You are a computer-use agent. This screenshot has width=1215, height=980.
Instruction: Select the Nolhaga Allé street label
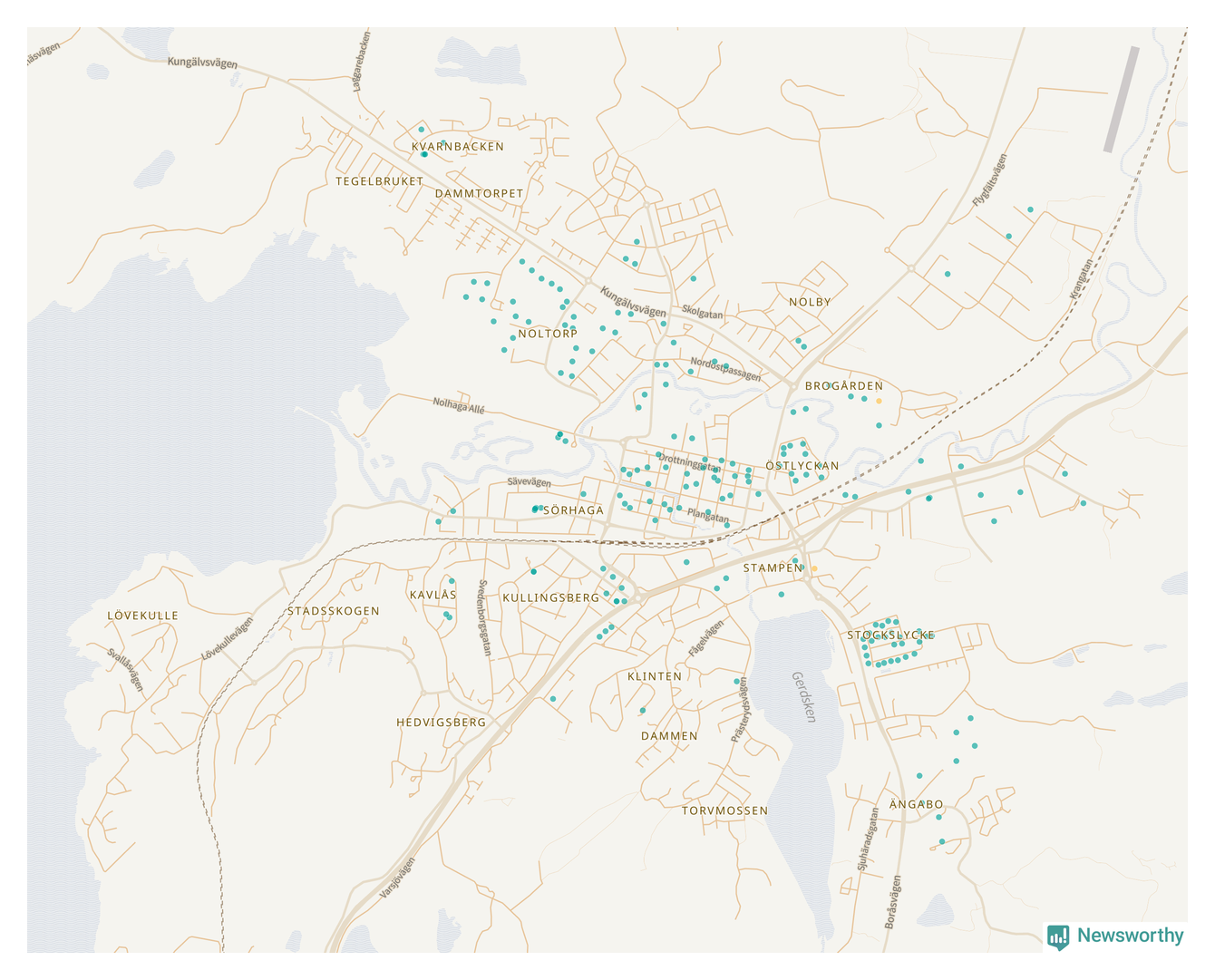point(458,406)
